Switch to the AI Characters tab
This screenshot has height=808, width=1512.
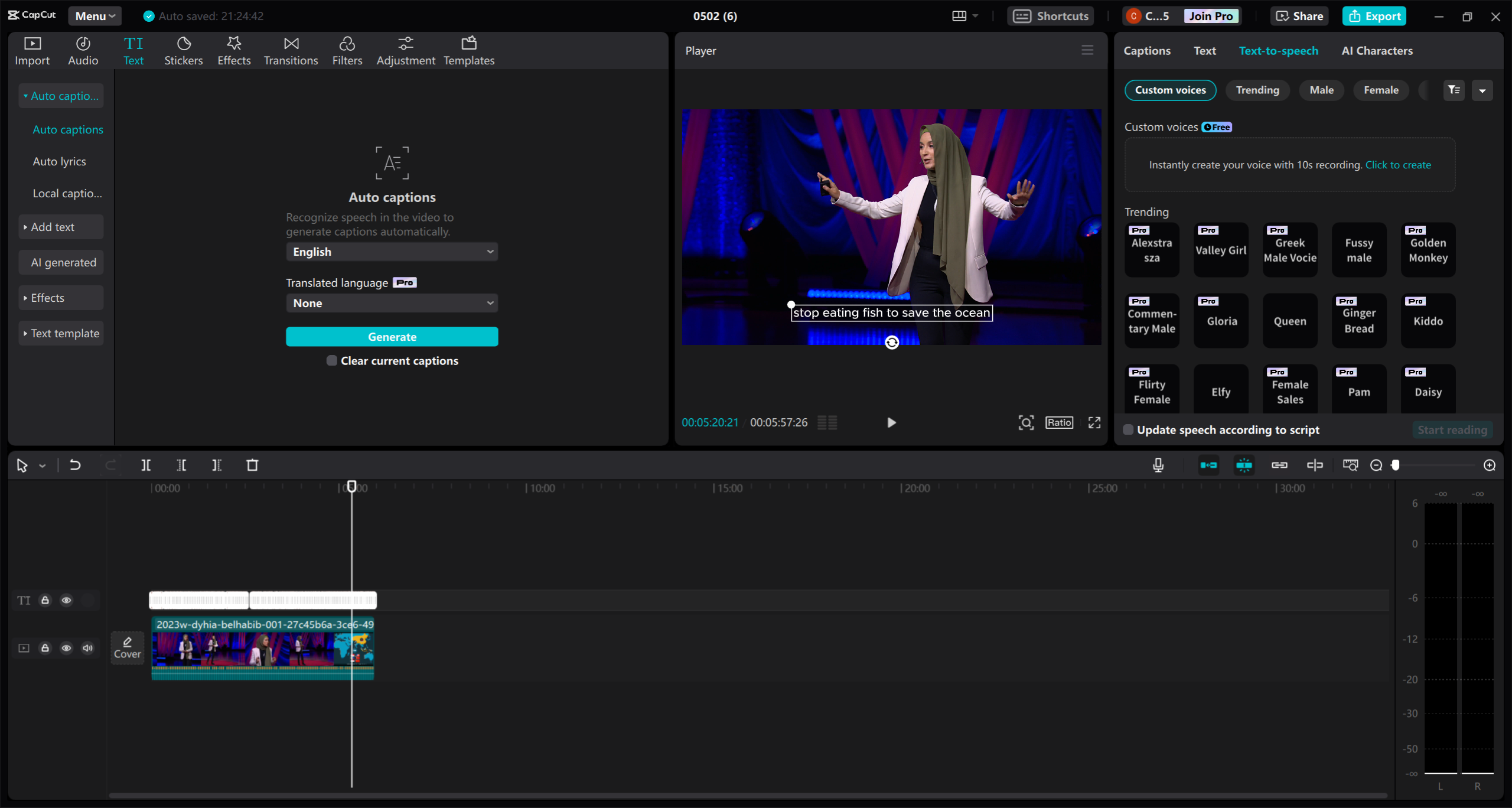[1377, 51]
